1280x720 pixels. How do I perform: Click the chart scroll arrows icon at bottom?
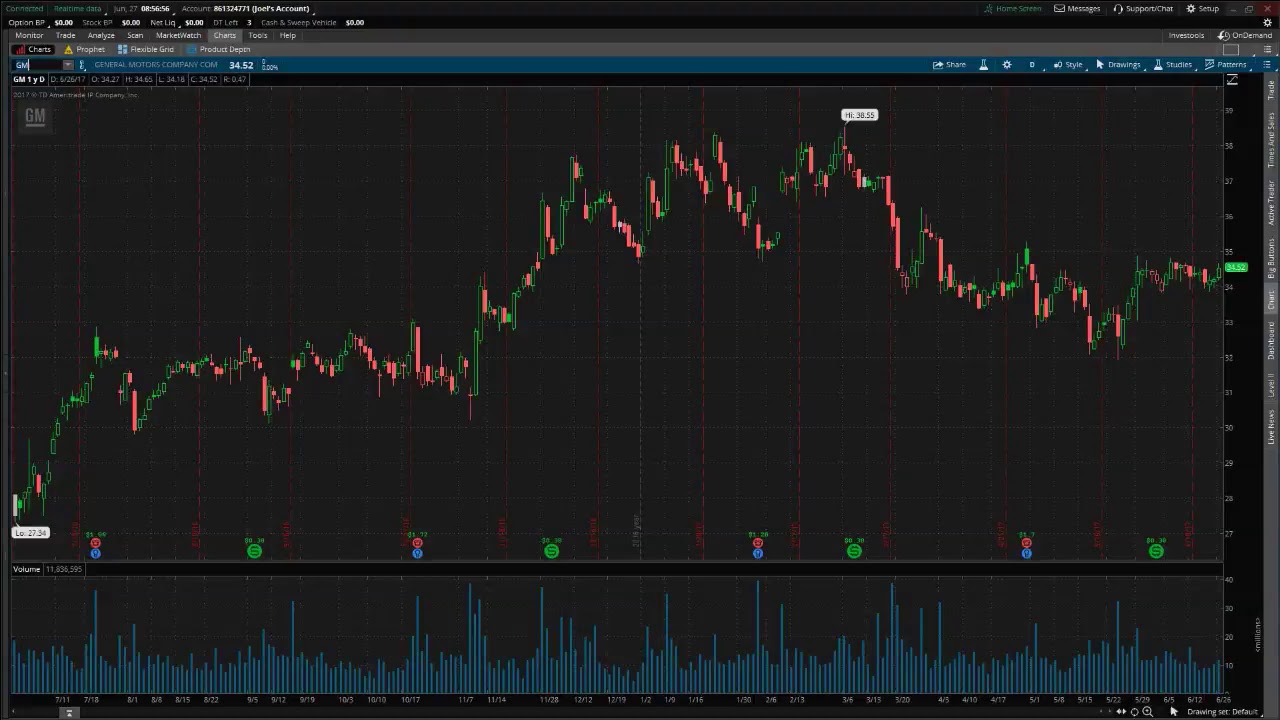click(x=1120, y=712)
